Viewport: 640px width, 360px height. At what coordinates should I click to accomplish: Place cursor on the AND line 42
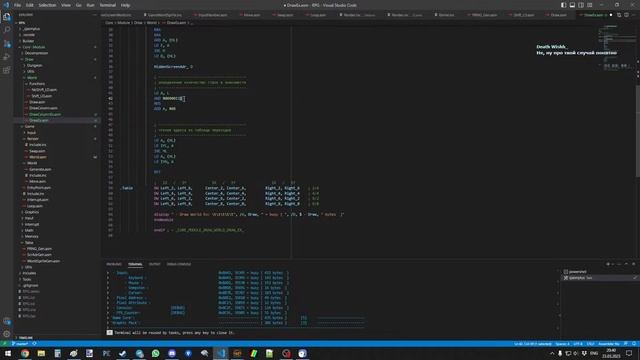click(168, 98)
